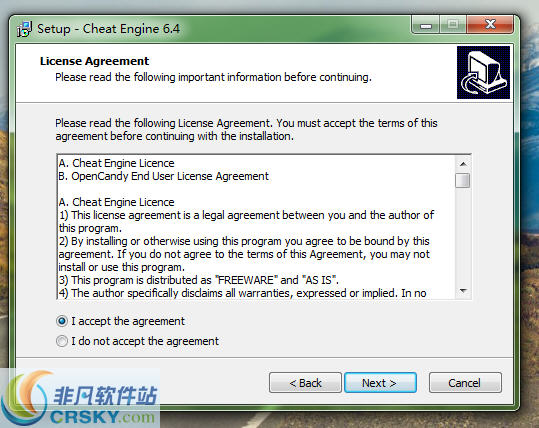Minimize the Cheat Engine setup window
This screenshot has height=428, width=539.
[426, 25]
